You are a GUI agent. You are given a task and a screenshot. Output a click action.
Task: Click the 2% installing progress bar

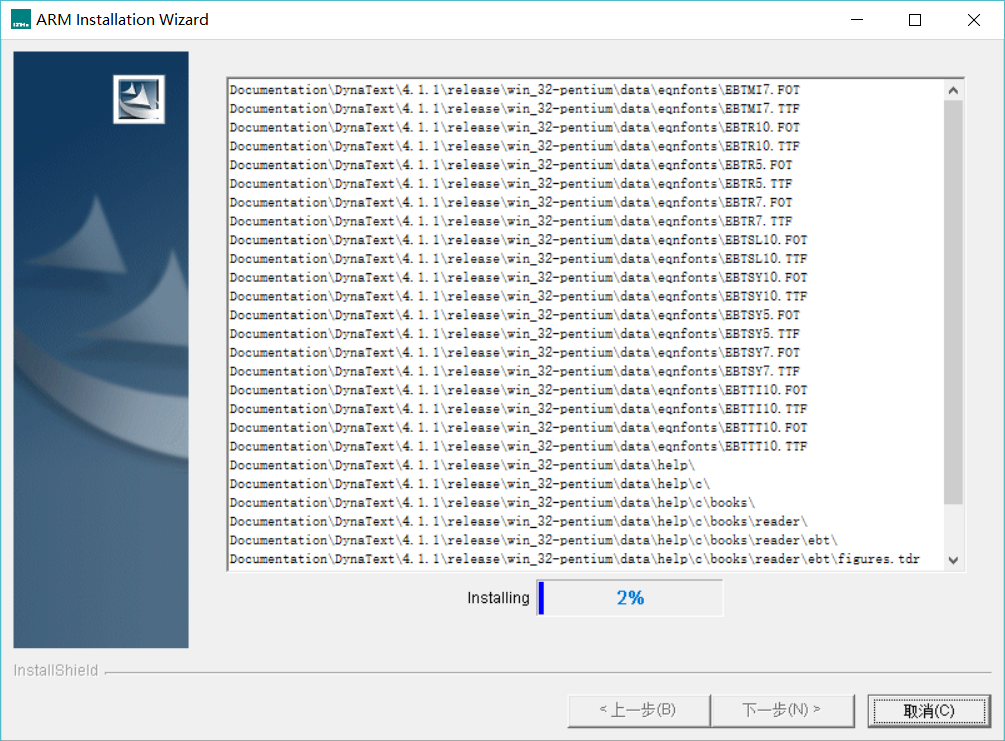point(630,598)
